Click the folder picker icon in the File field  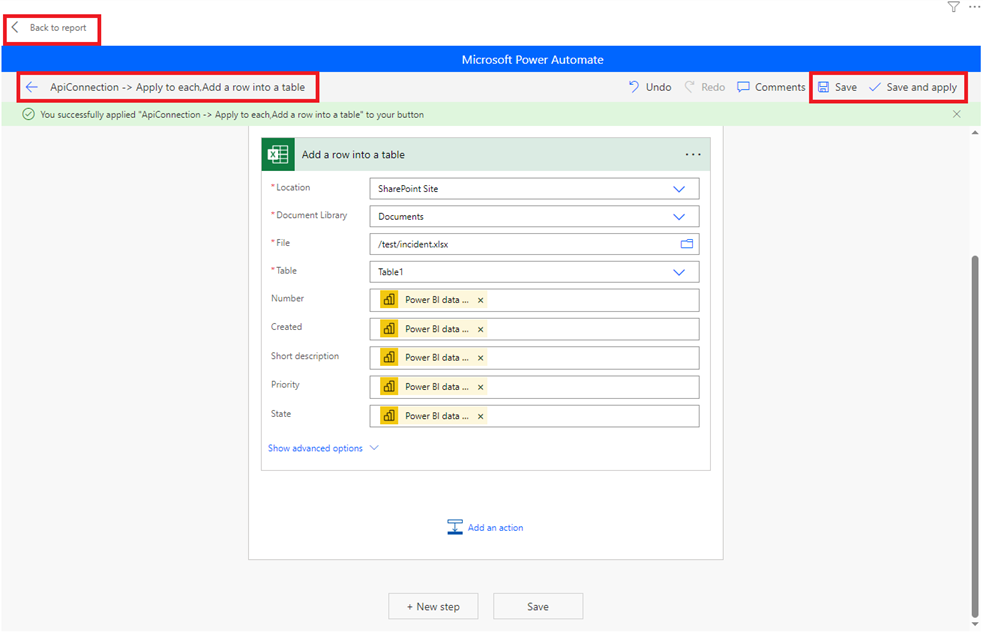687,244
